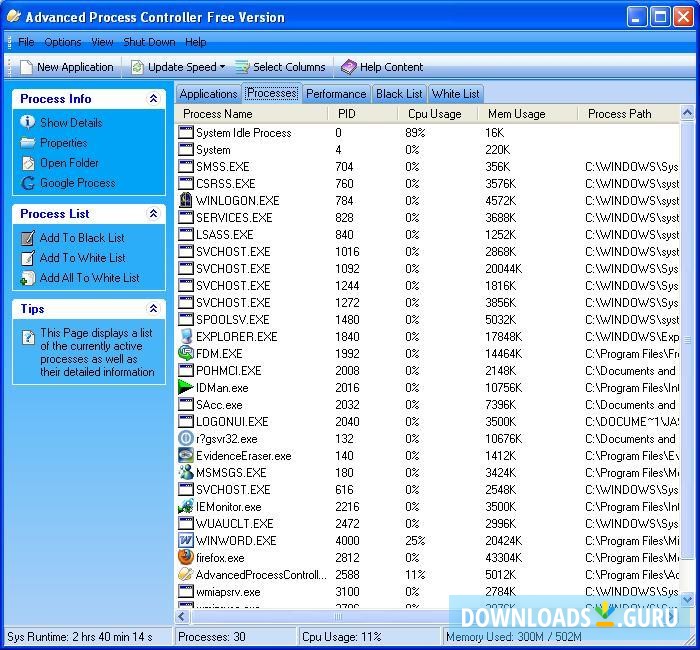Click the AdvancedProcessControll... icon
700x650 pixels.
click(185, 575)
